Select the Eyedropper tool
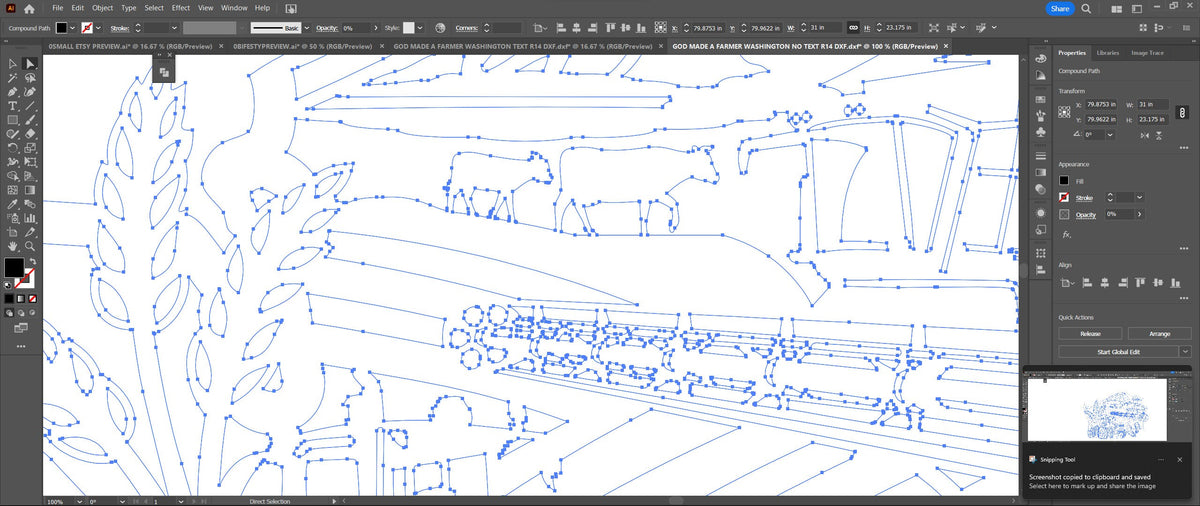This screenshot has height=506, width=1200. coord(12,204)
